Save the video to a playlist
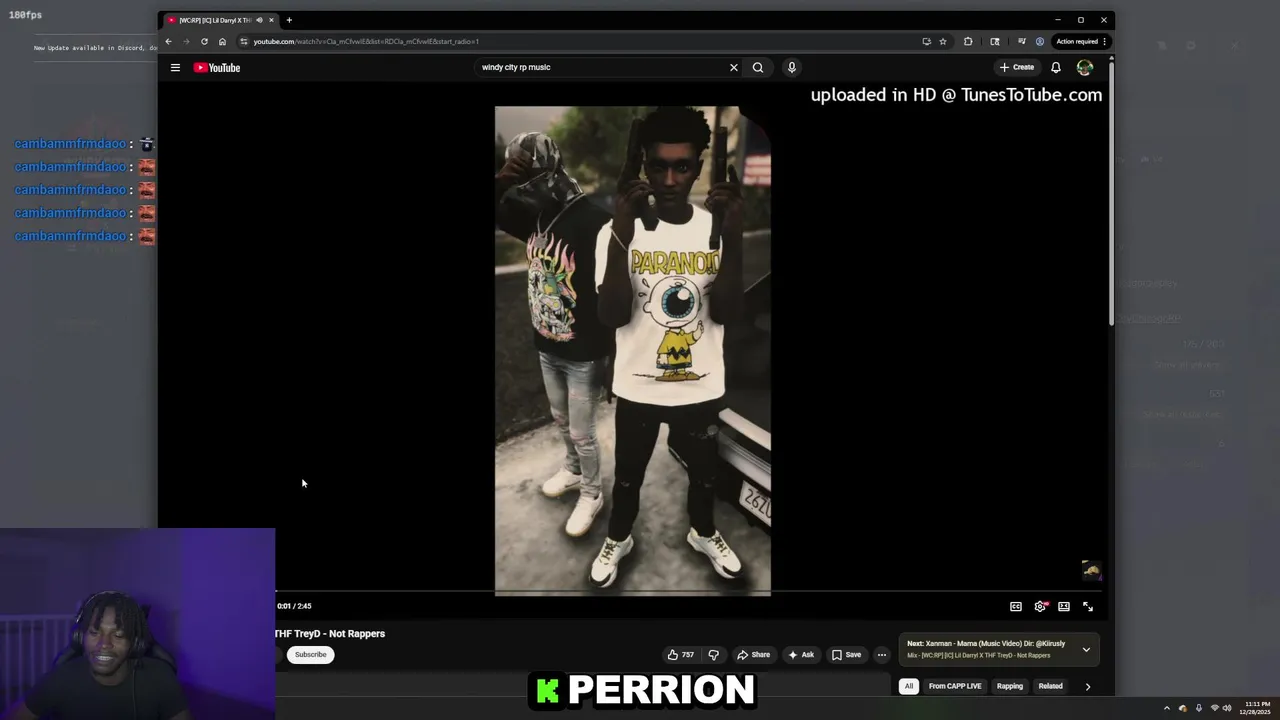The width and height of the screenshot is (1280, 720). (846, 655)
